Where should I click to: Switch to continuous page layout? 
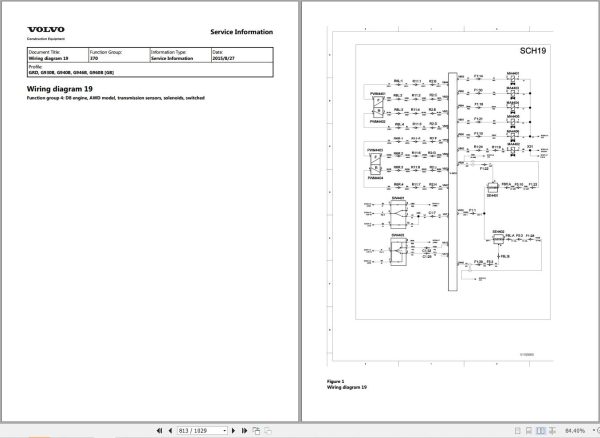click(528, 431)
